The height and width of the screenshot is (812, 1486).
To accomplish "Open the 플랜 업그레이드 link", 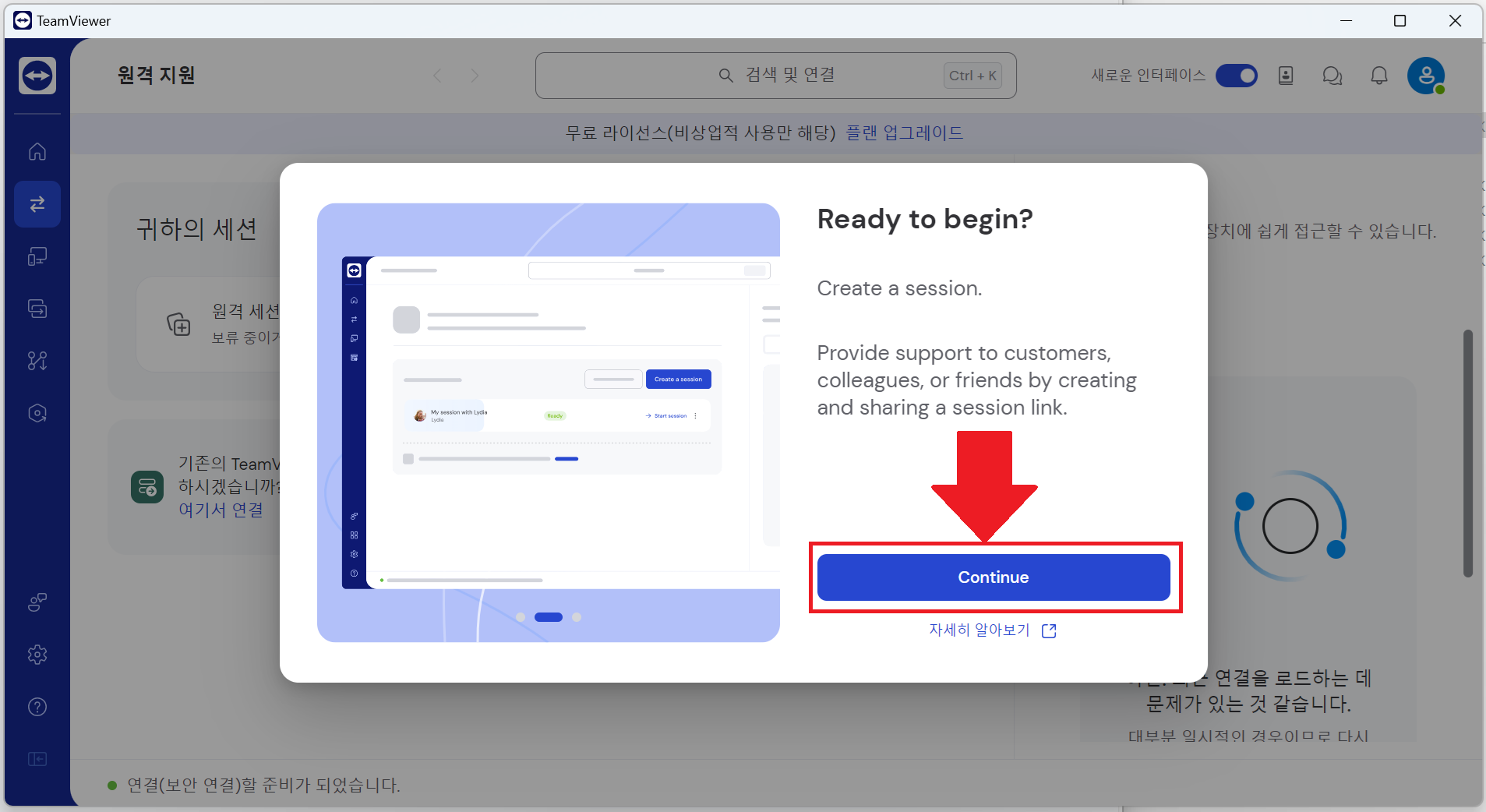I will (x=904, y=132).
